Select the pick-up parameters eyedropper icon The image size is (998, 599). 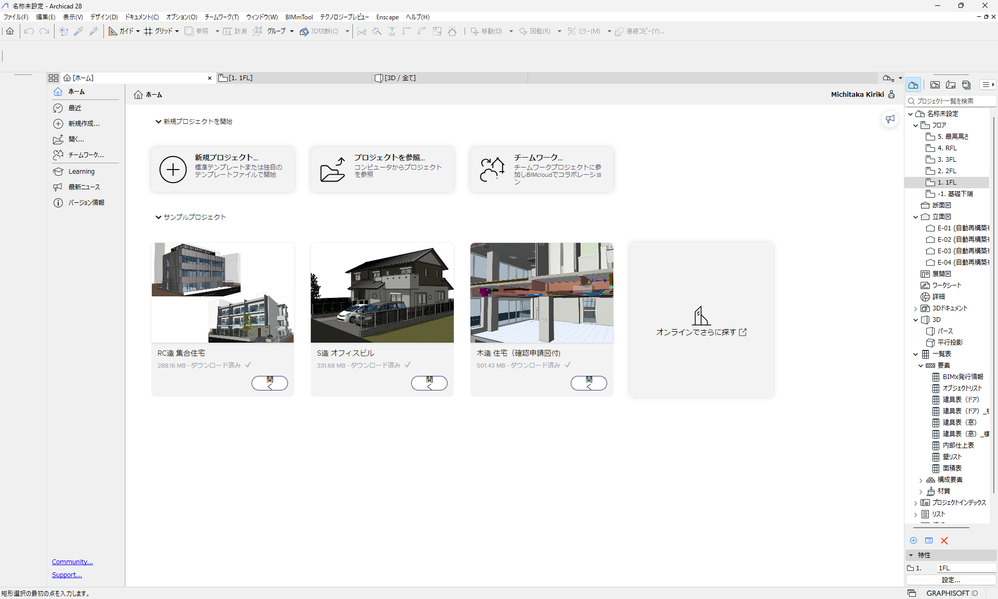[x=78, y=31]
